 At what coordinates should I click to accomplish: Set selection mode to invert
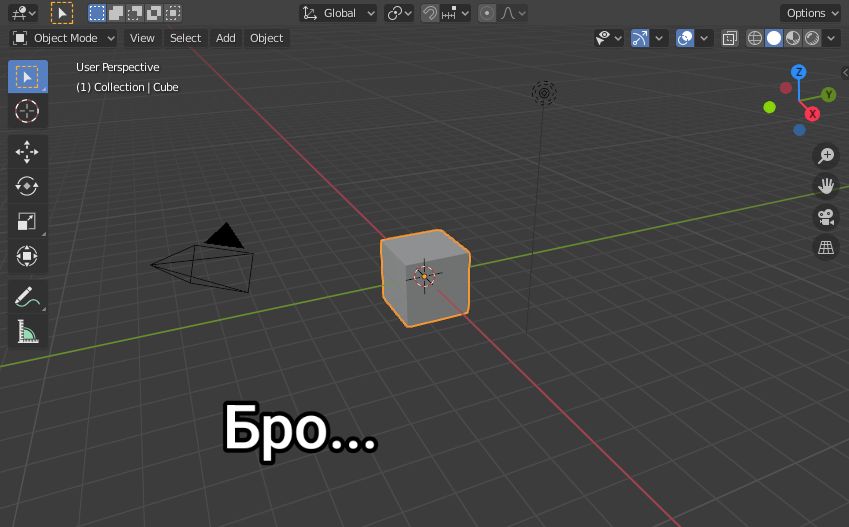click(154, 13)
